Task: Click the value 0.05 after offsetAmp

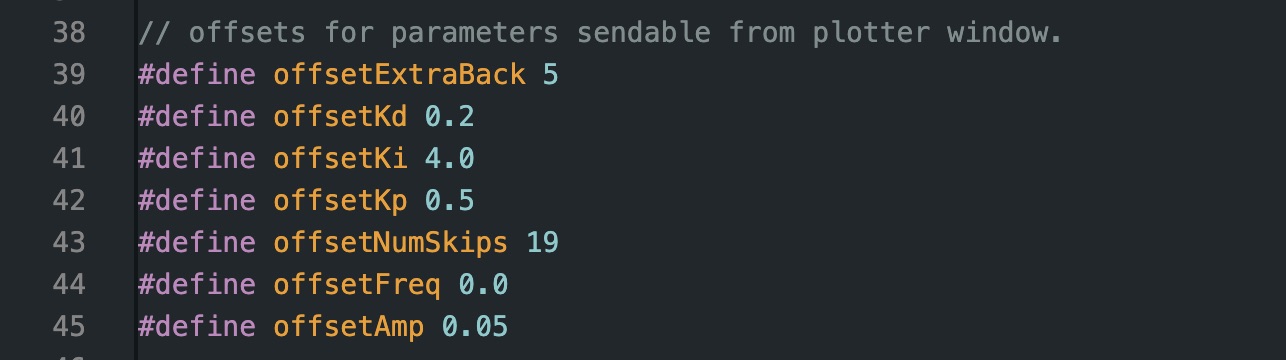Action: tap(475, 328)
